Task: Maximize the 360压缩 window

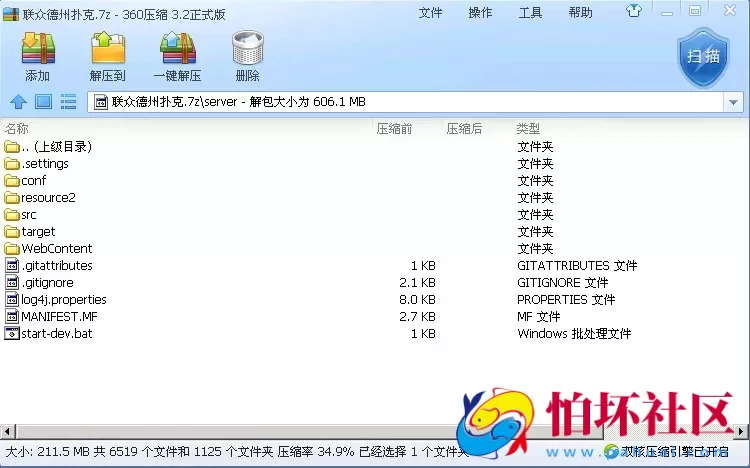Action: (695, 11)
